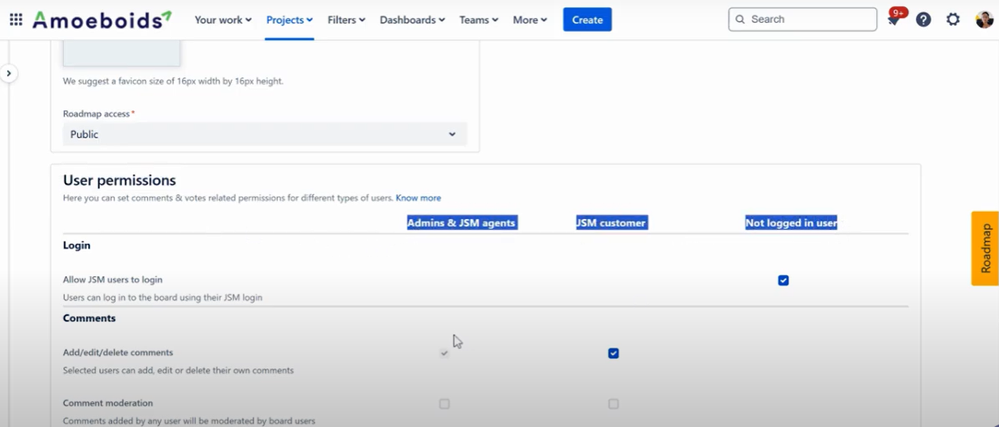This screenshot has height=427, width=999.
Task: Click the Comment moderation label
Action: click(108, 403)
